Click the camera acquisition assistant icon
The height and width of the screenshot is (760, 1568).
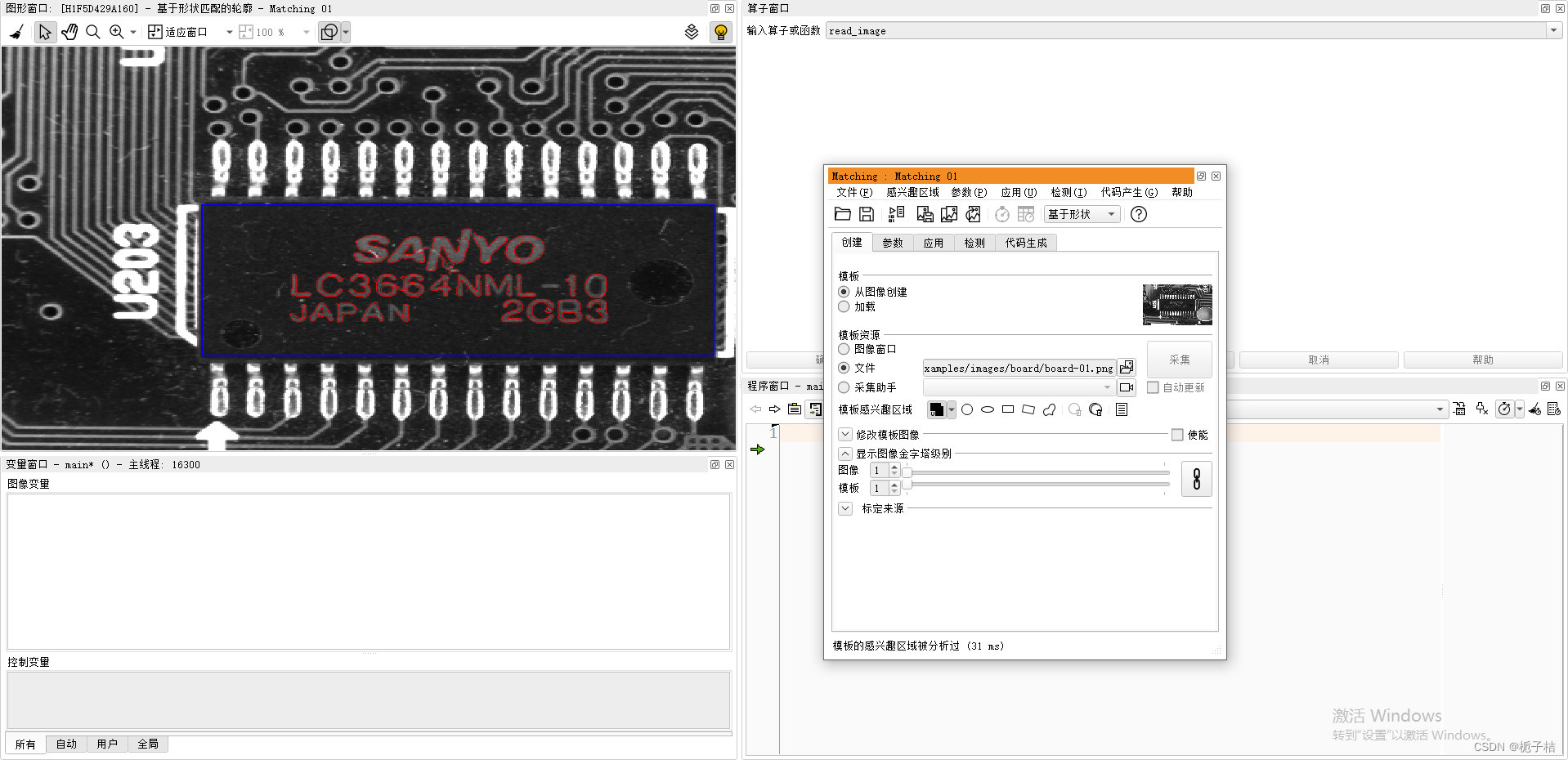(x=1127, y=387)
